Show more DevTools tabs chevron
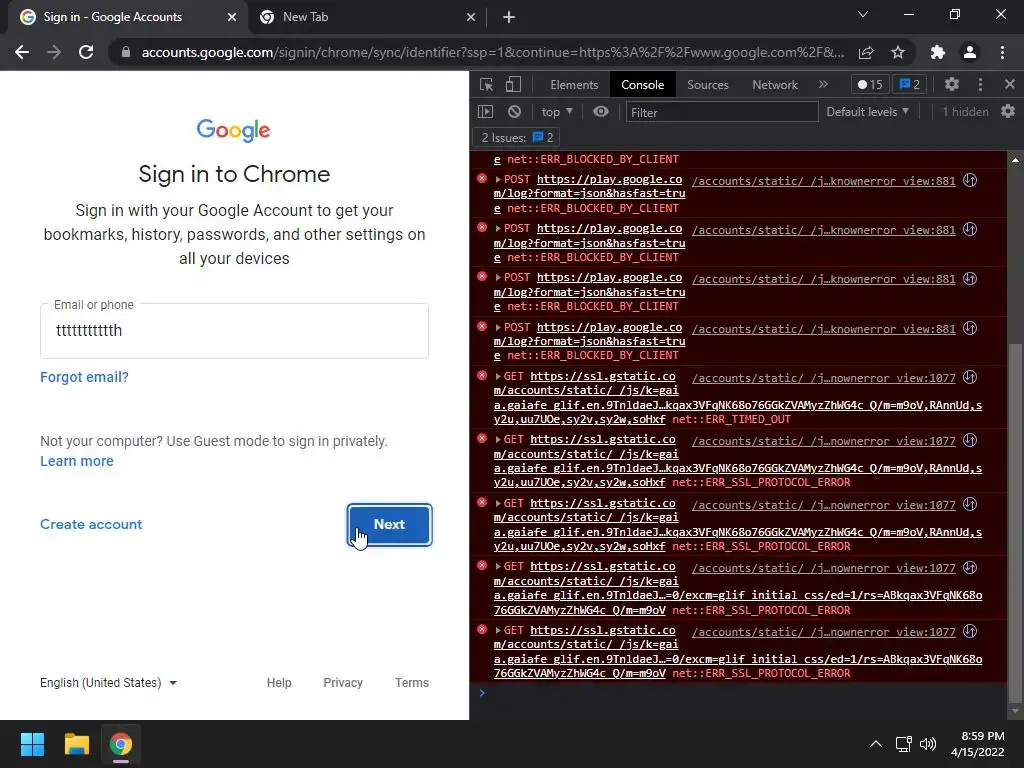Image resolution: width=1024 pixels, height=768 pixels. click(823, 84)
